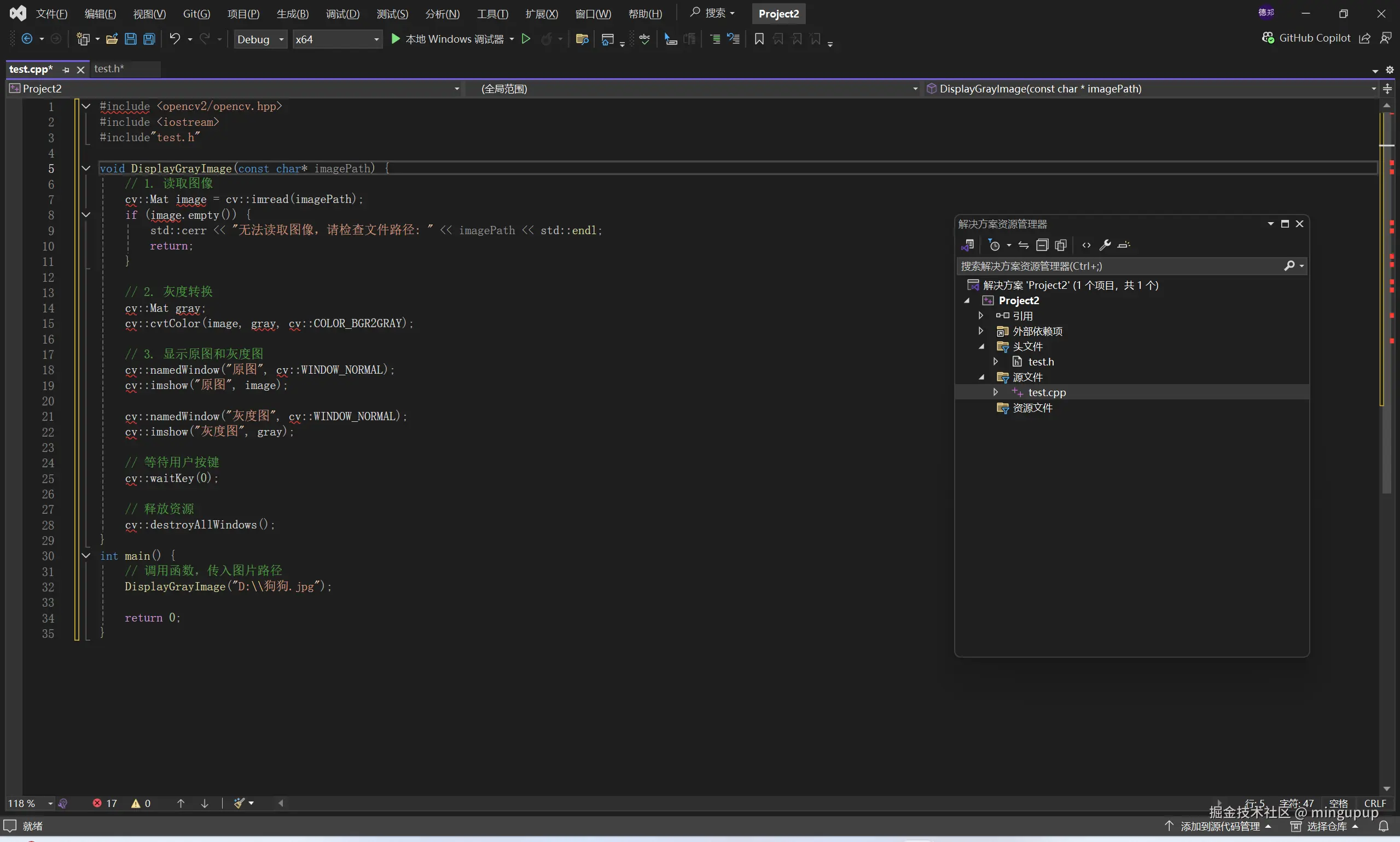Open Solution Explorer properties wrench icon
Viewport: 1400px width, 842px height.
(x=1105, y=245)
